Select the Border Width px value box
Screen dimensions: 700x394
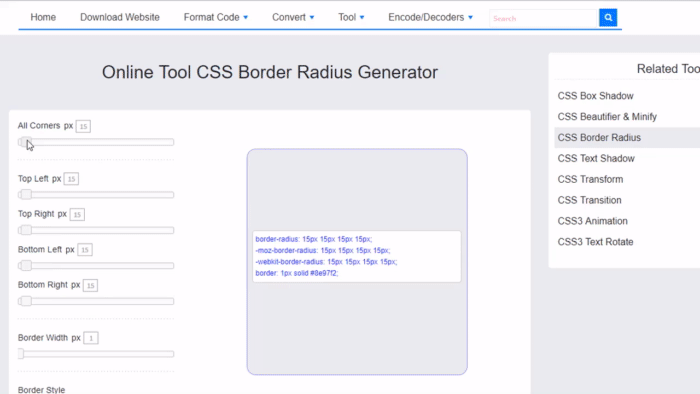pyautogui.click(x=91, y=338)
